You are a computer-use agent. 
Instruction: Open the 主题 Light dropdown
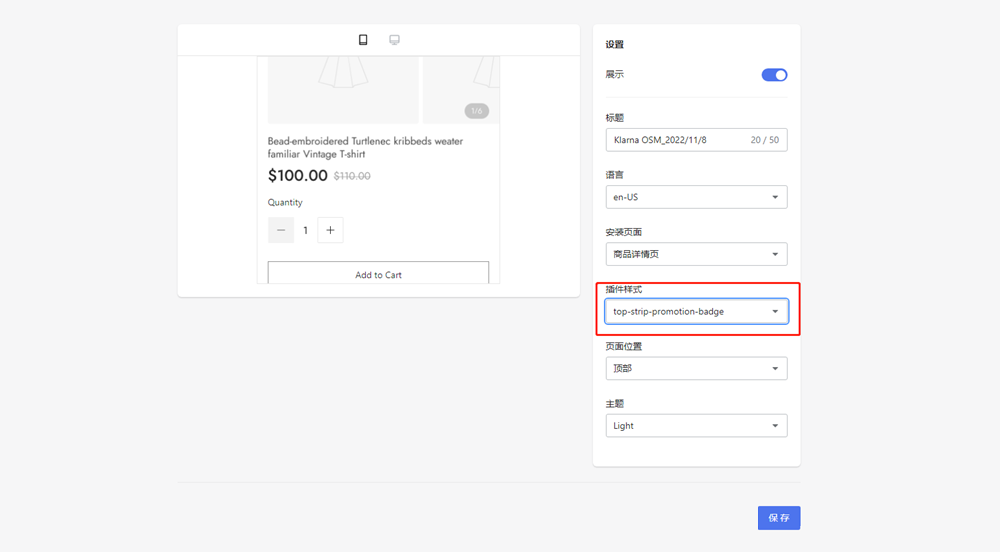(696, 426)
